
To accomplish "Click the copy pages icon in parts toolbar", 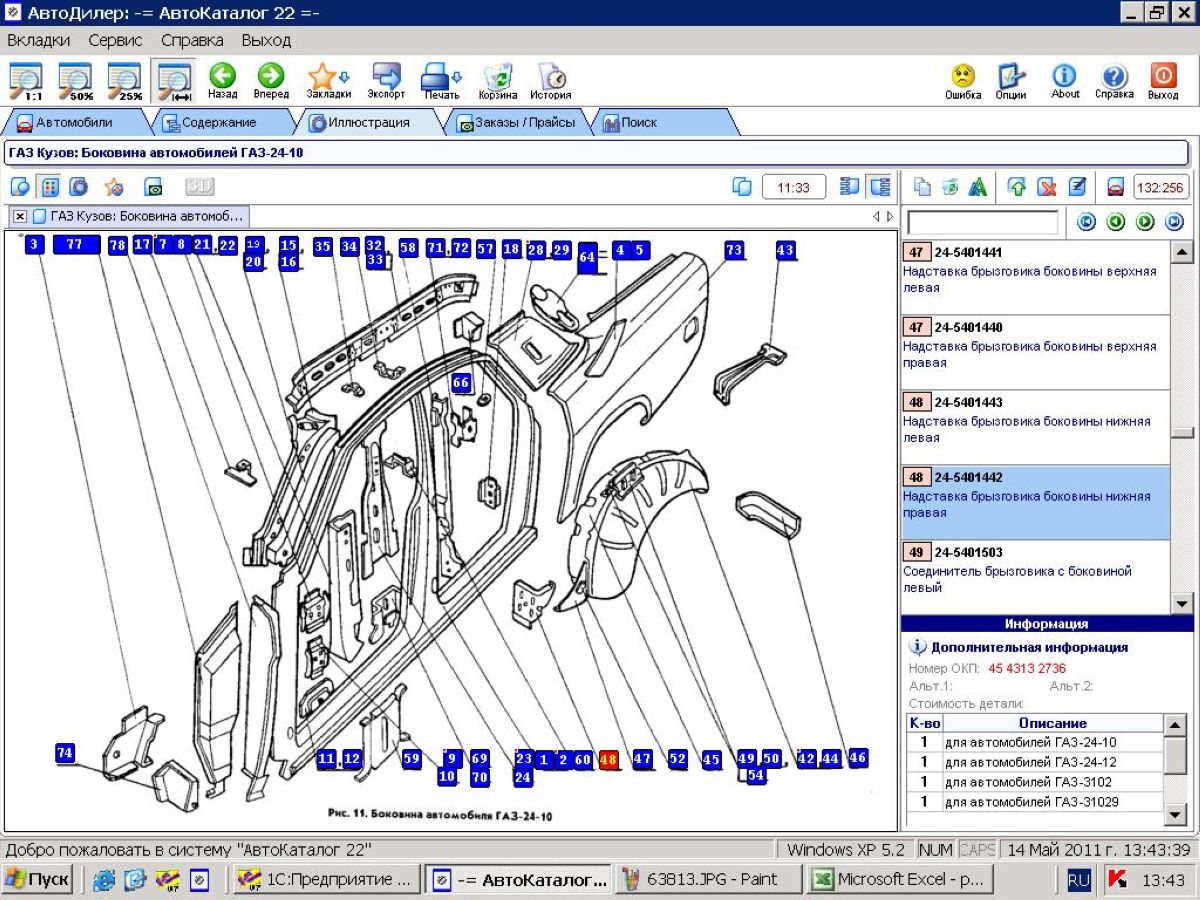I will (923, 187).
